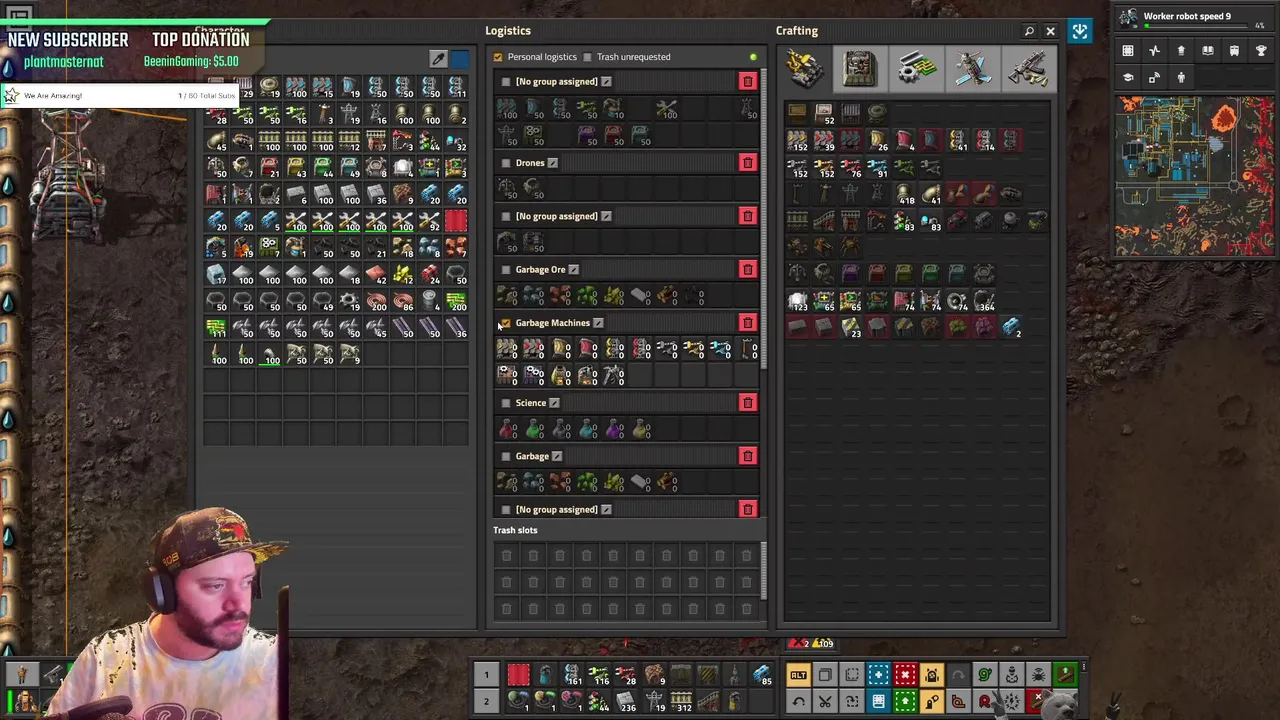This screenshot has width=1280, height=720.
Task: Delete the Science logistic section
Action: pyautogui.click(x=747, y=403)
